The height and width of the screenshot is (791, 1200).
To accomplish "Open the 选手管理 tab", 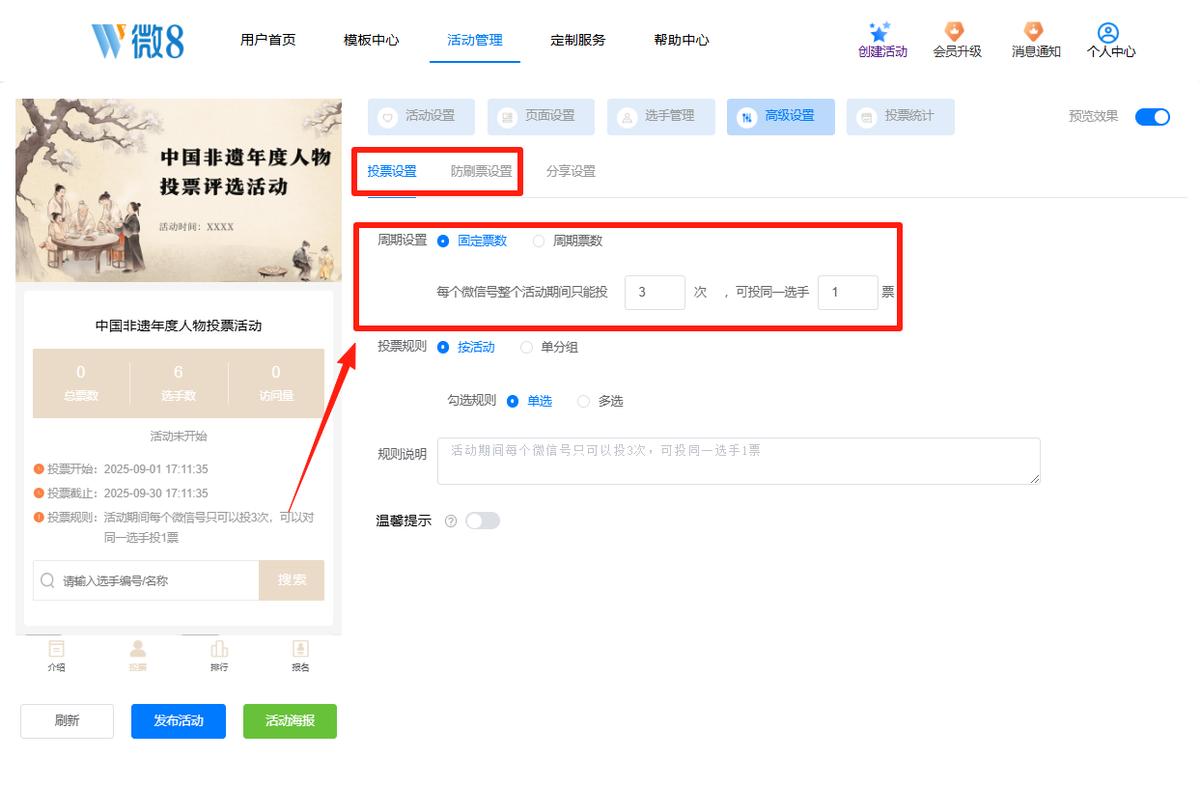I will (655, 116).
